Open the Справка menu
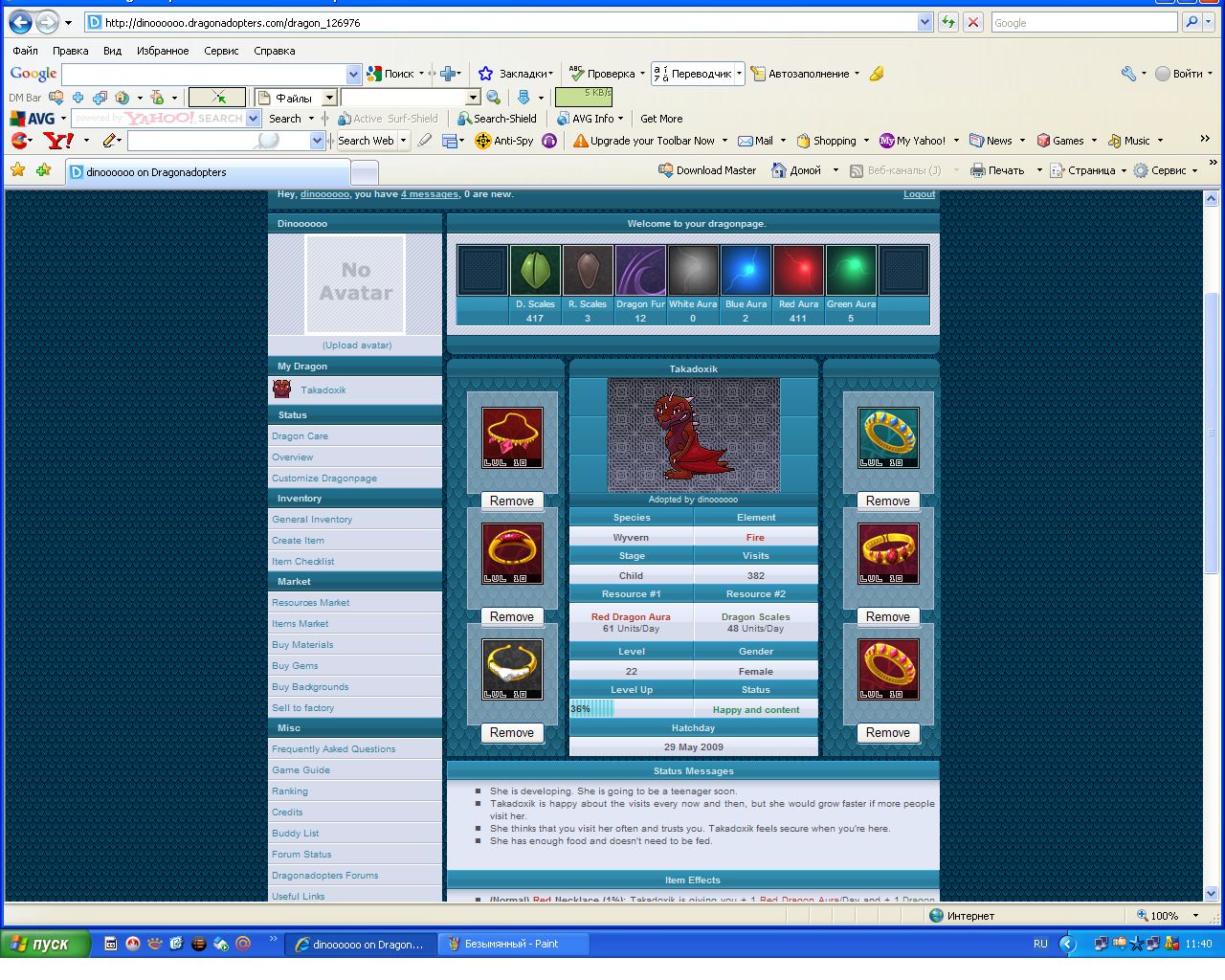Viewport: 1225px width, 980px height. (x=275, y=51)
